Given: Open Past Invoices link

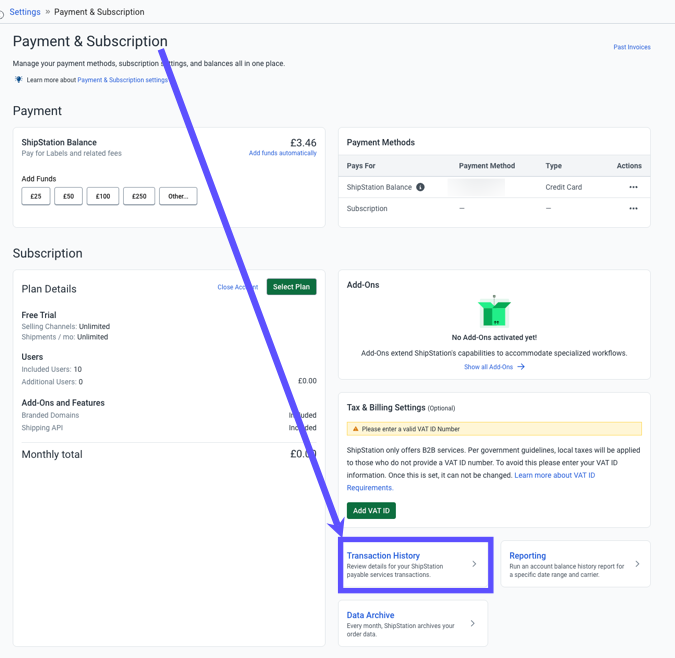Looking at the screenshot, I should coord(631,47).
